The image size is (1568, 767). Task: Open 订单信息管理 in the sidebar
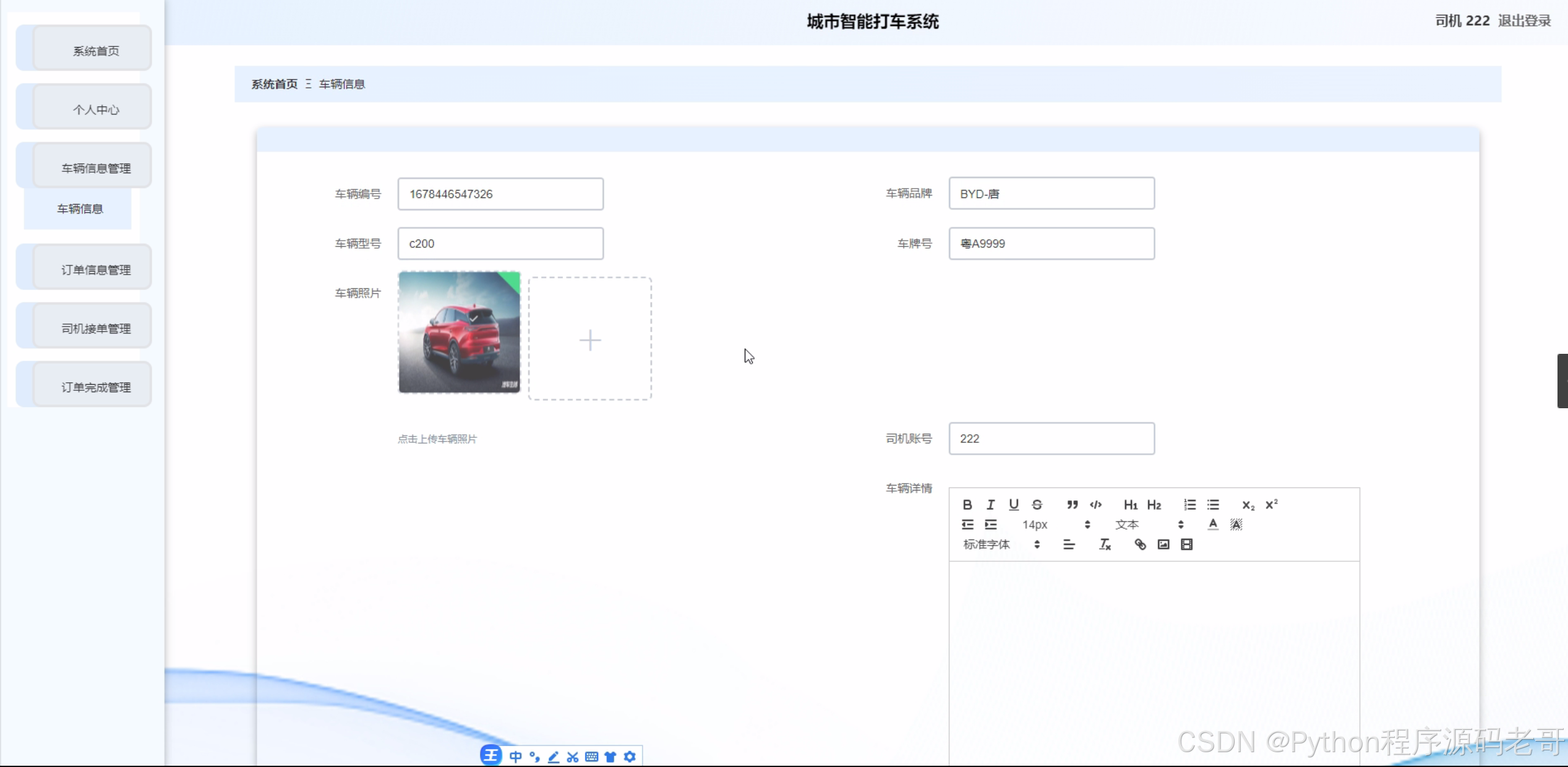(95, 270)
